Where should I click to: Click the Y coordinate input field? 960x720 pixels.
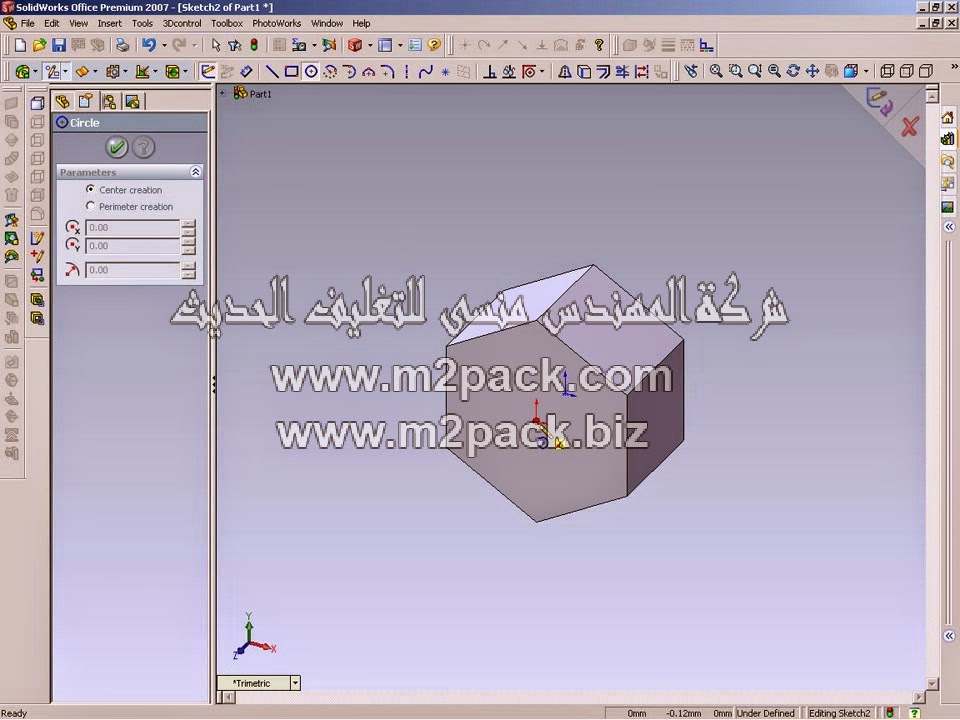[132, 246]
